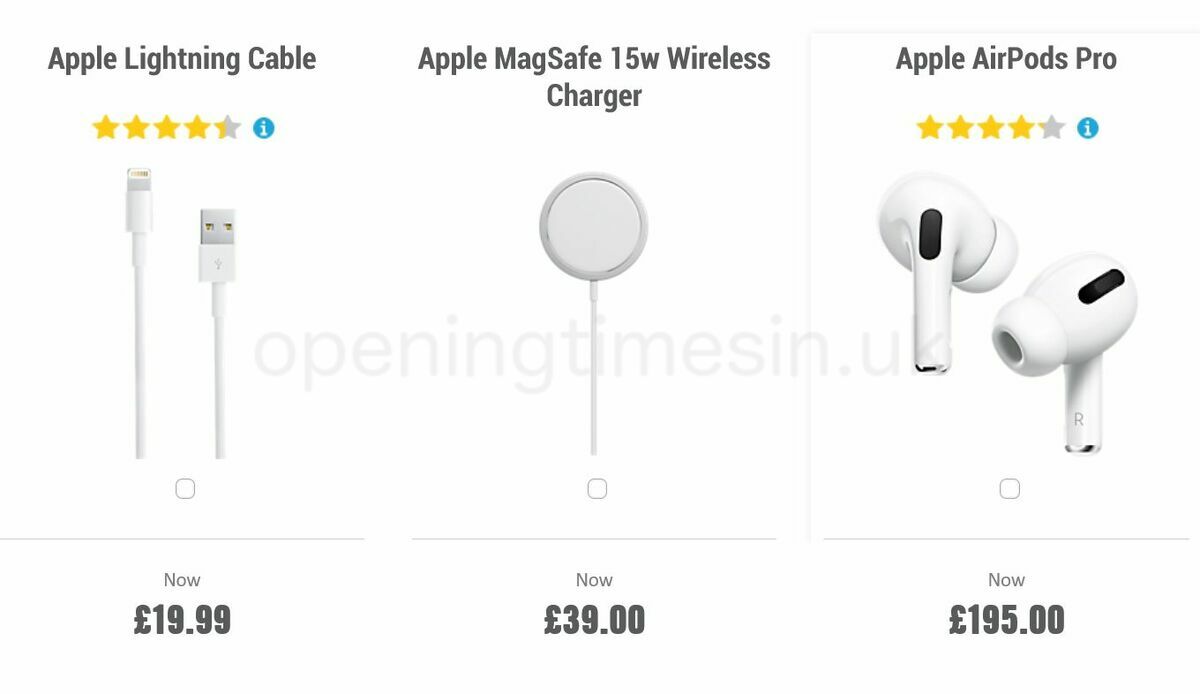Viewport: 1200px width, 694px height.
Task: Click the first star on Lightning Cable rating
Action: 107,126
